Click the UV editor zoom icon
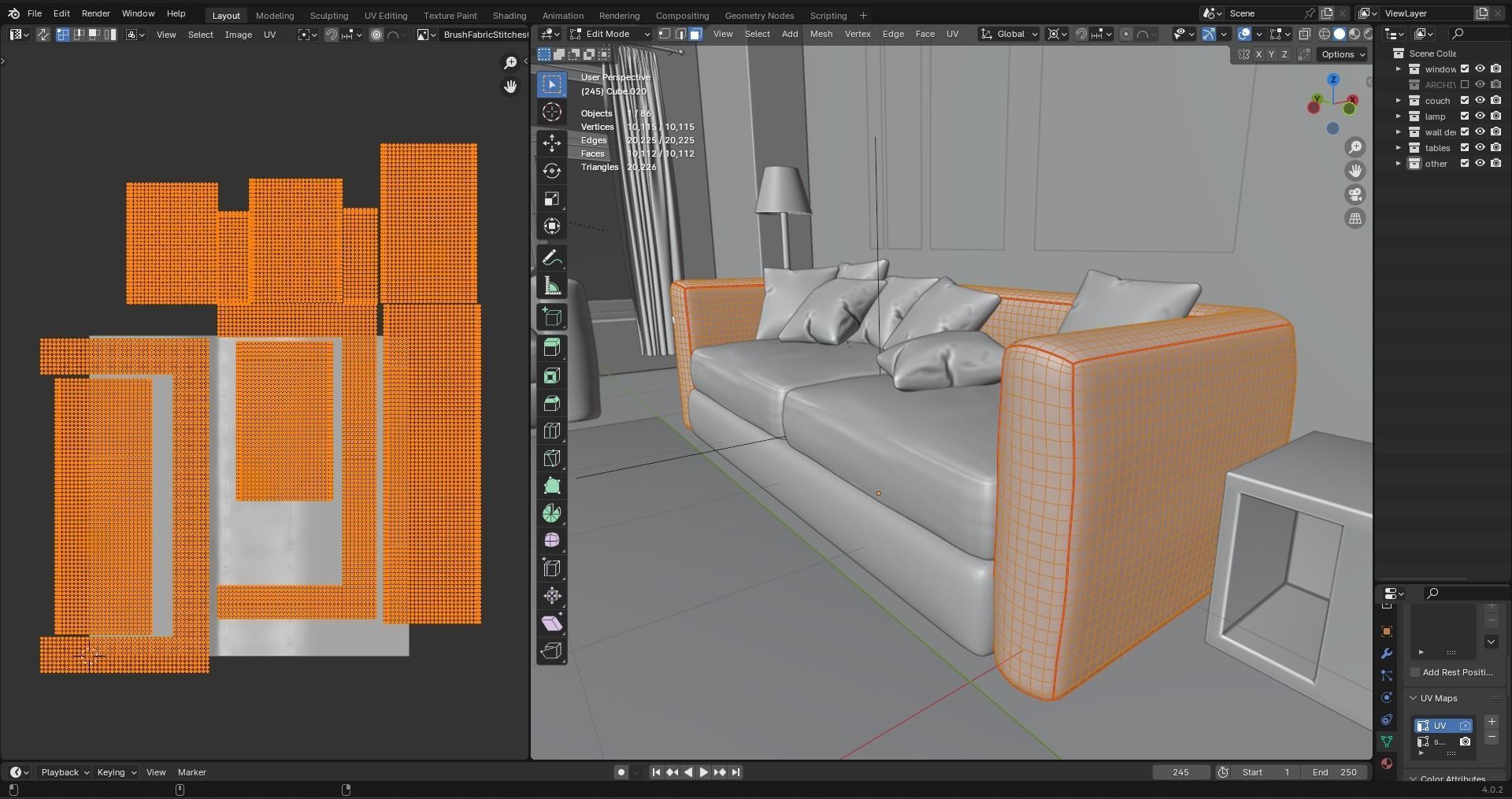Viewport: 1512px width, 799px height. click(x=510, y=62)
